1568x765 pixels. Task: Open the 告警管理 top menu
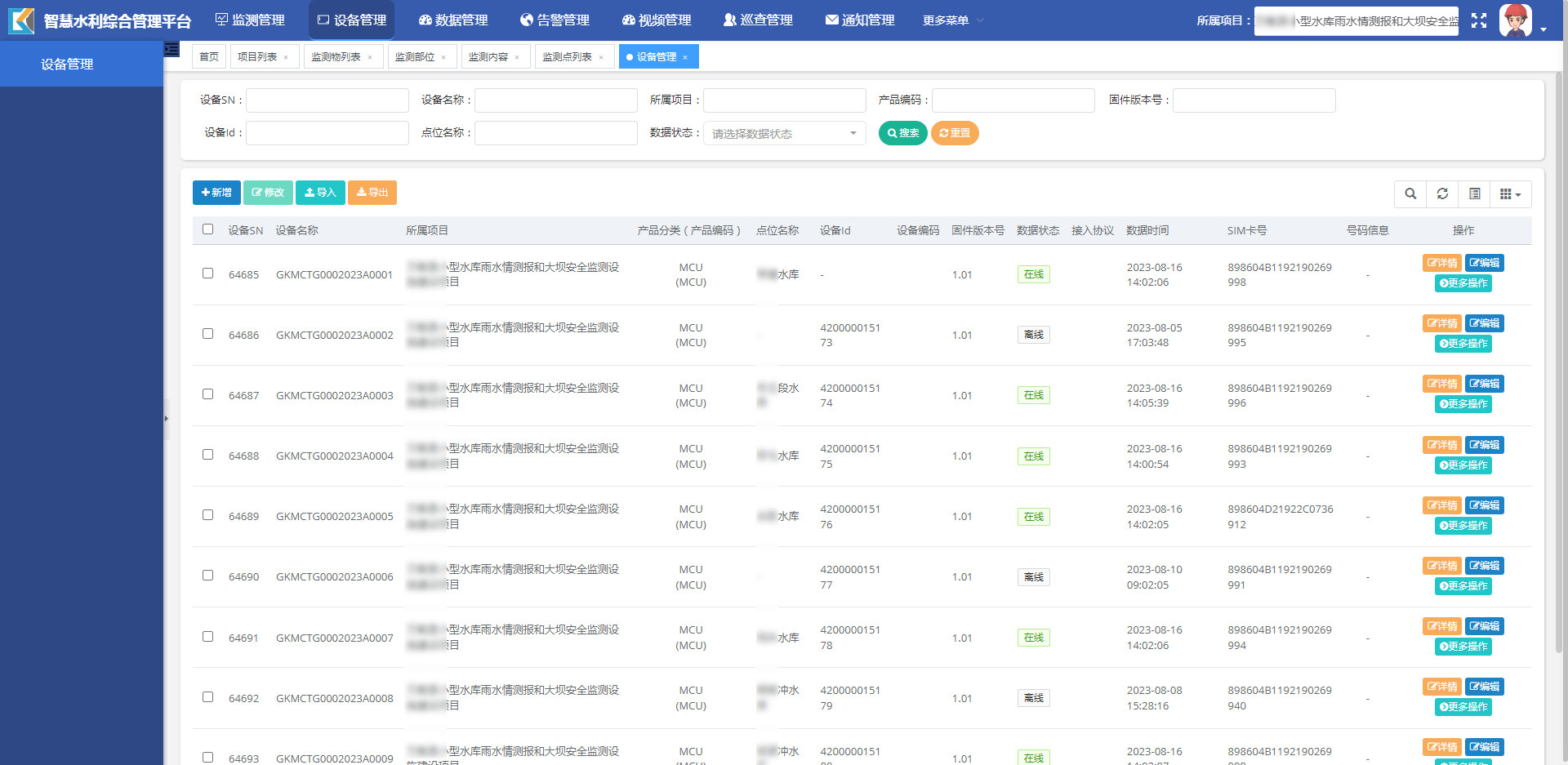coord(555,20)
